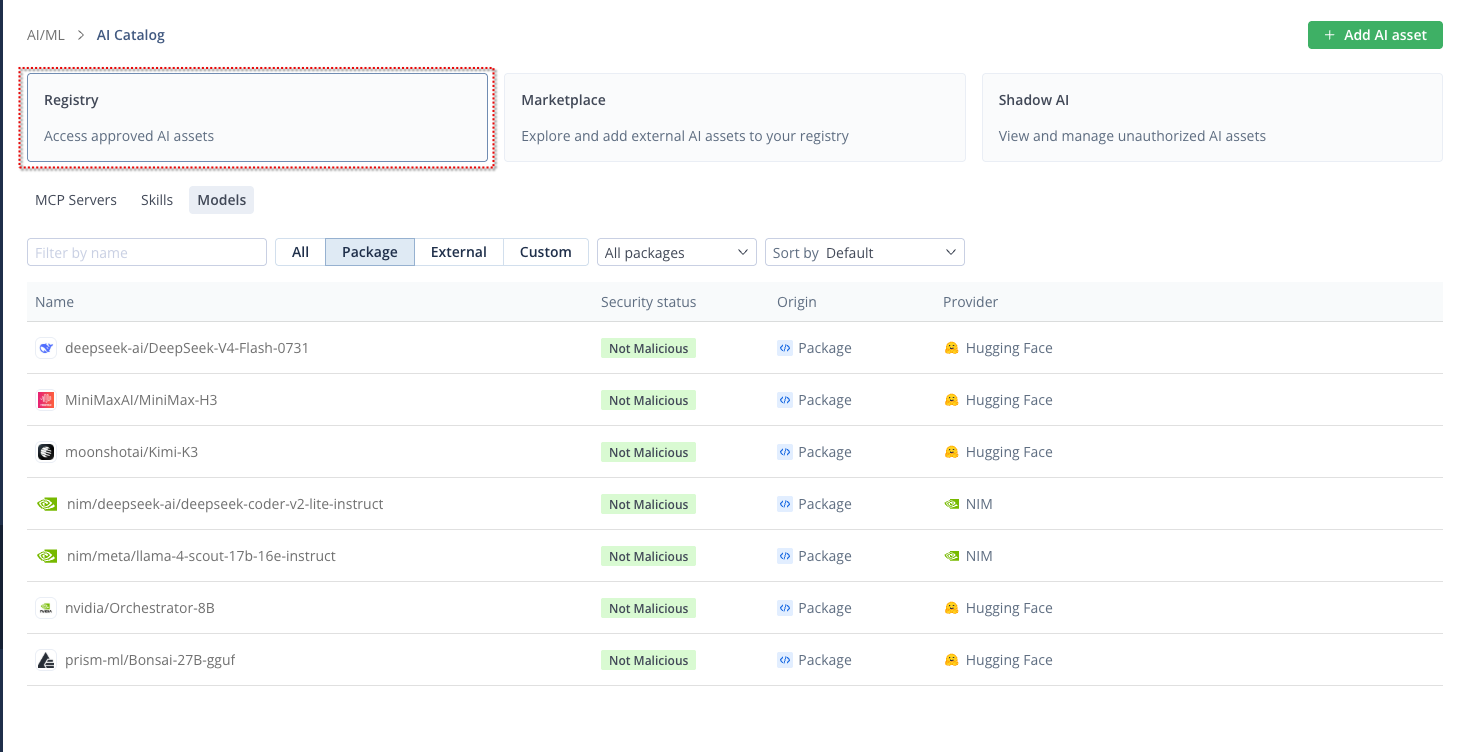Click the Name column header
Screen dimensions: 1466x752
54,302
